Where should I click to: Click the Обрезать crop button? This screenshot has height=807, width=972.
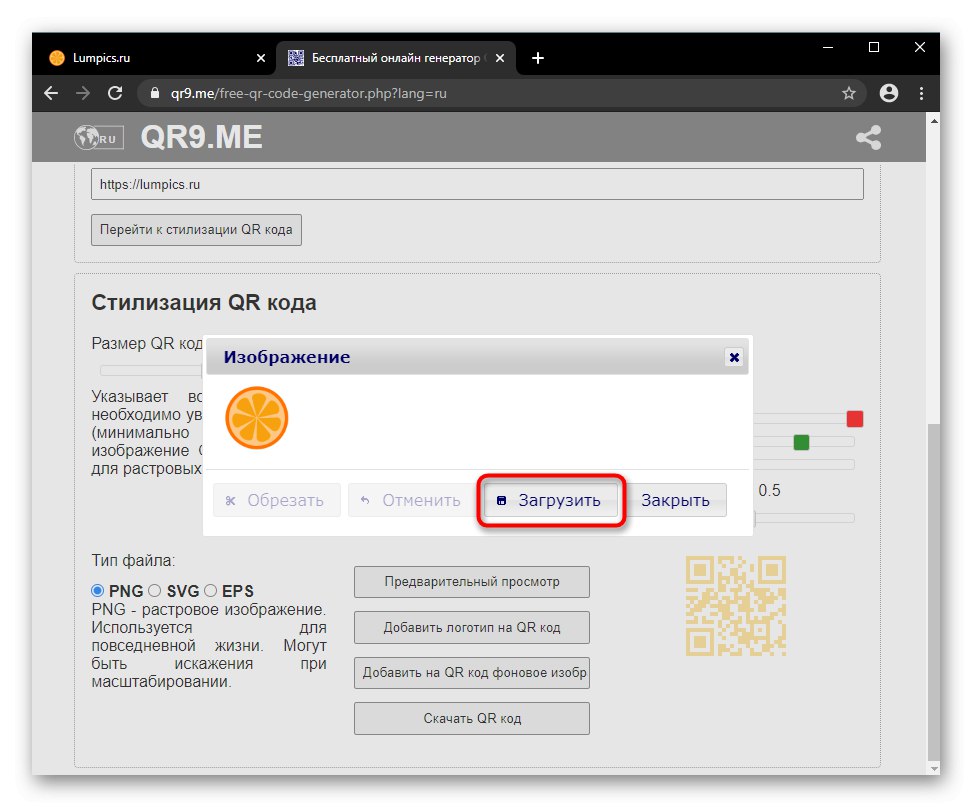pyautogui.click(x=276, y=500)
